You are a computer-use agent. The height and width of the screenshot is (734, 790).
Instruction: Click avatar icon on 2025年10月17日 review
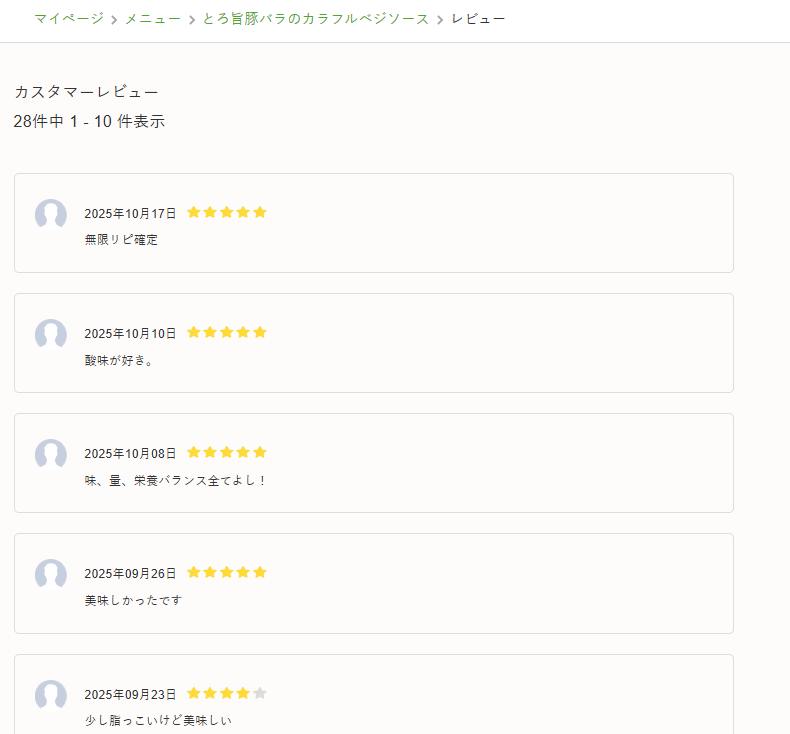[51, 214]
